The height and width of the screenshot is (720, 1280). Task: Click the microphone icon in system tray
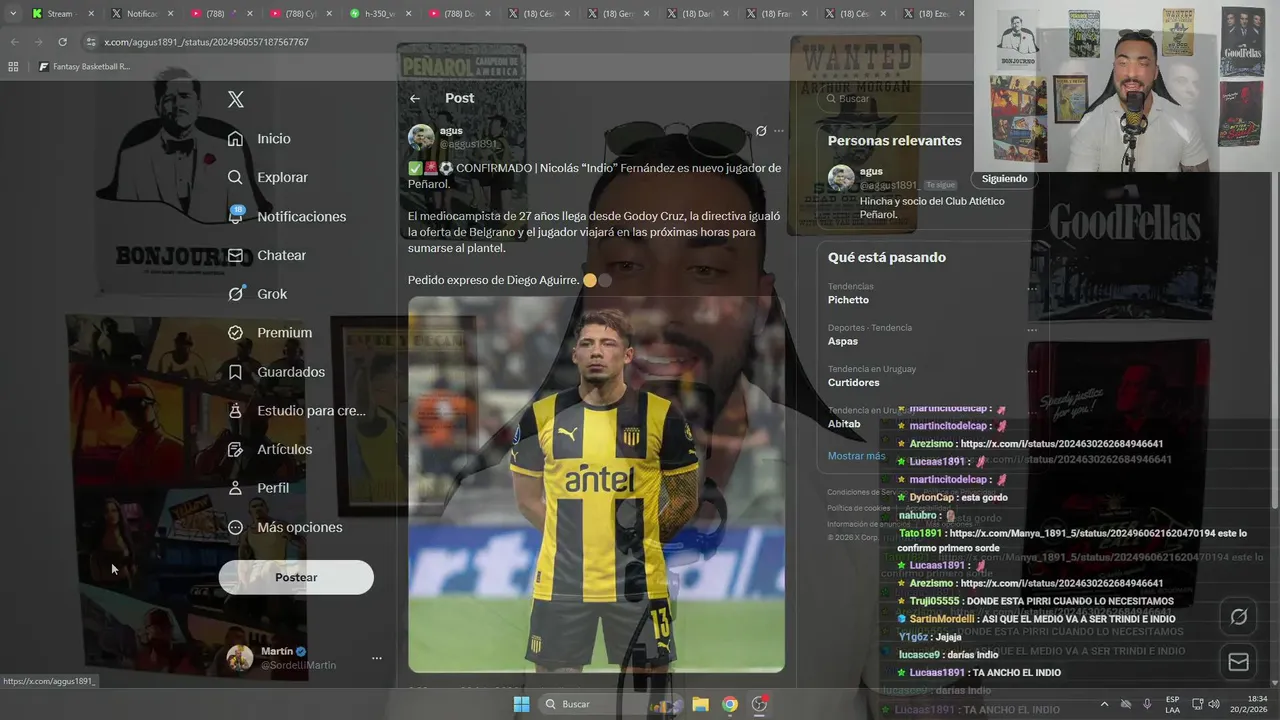[1147, 704]
